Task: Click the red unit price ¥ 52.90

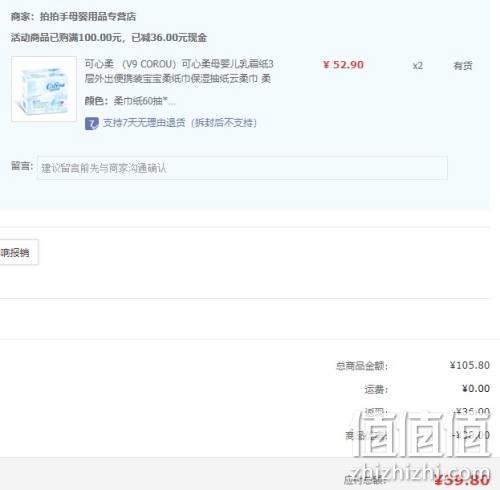Action: (343, 65)
